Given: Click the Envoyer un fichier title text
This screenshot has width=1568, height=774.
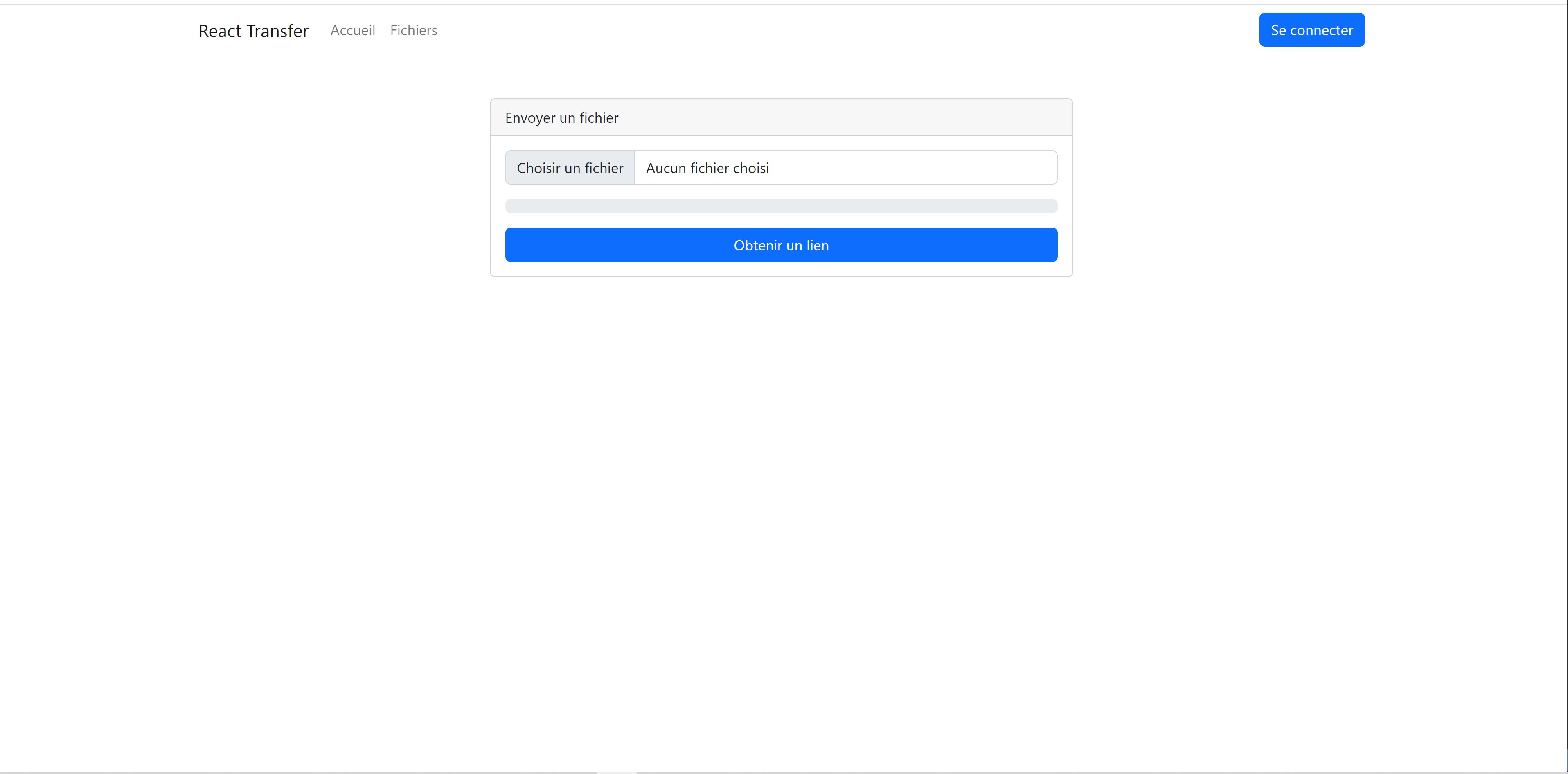Looking at the screenshot, I should pos(561,118).
